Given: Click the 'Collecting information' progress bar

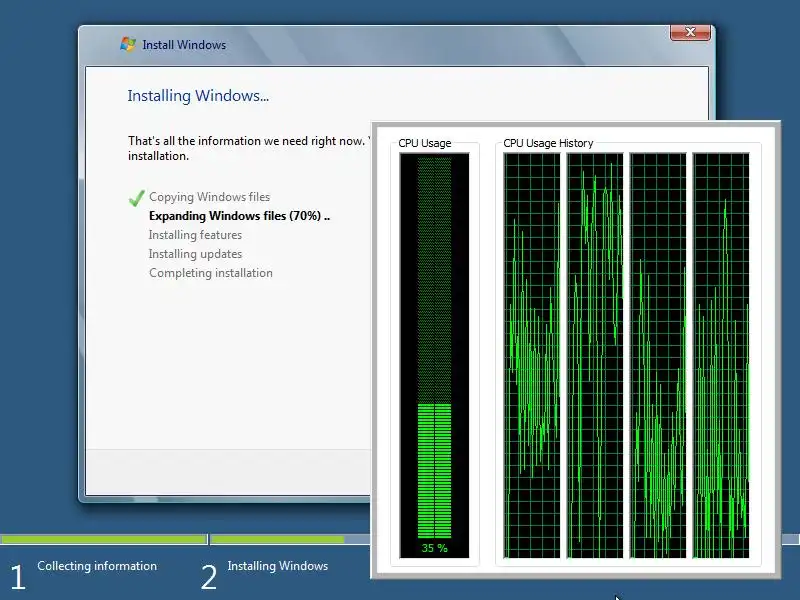Looking at the screenshot, I should point(104,539).
